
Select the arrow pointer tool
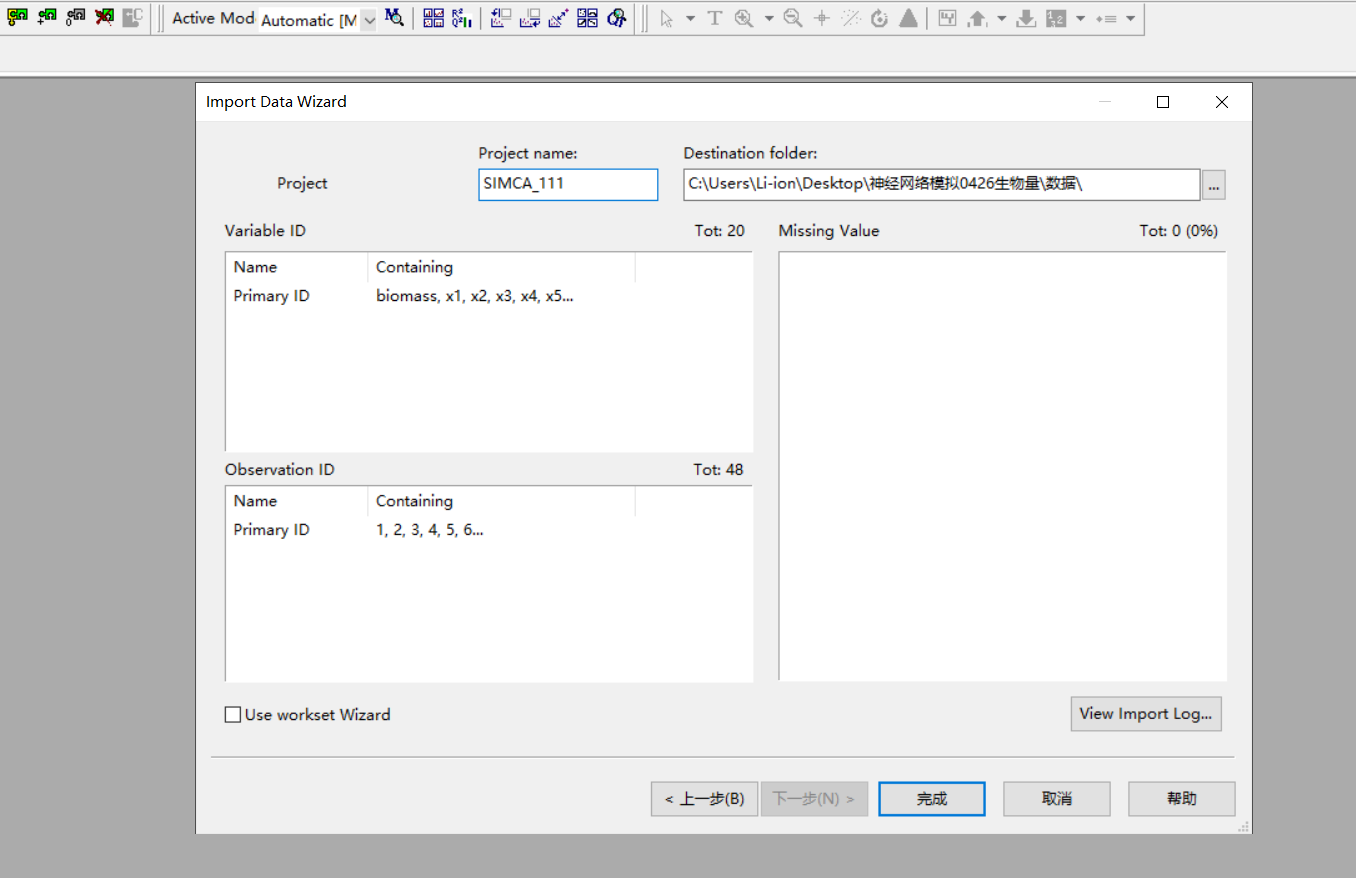pyautogui.click(x=667, y=19)
